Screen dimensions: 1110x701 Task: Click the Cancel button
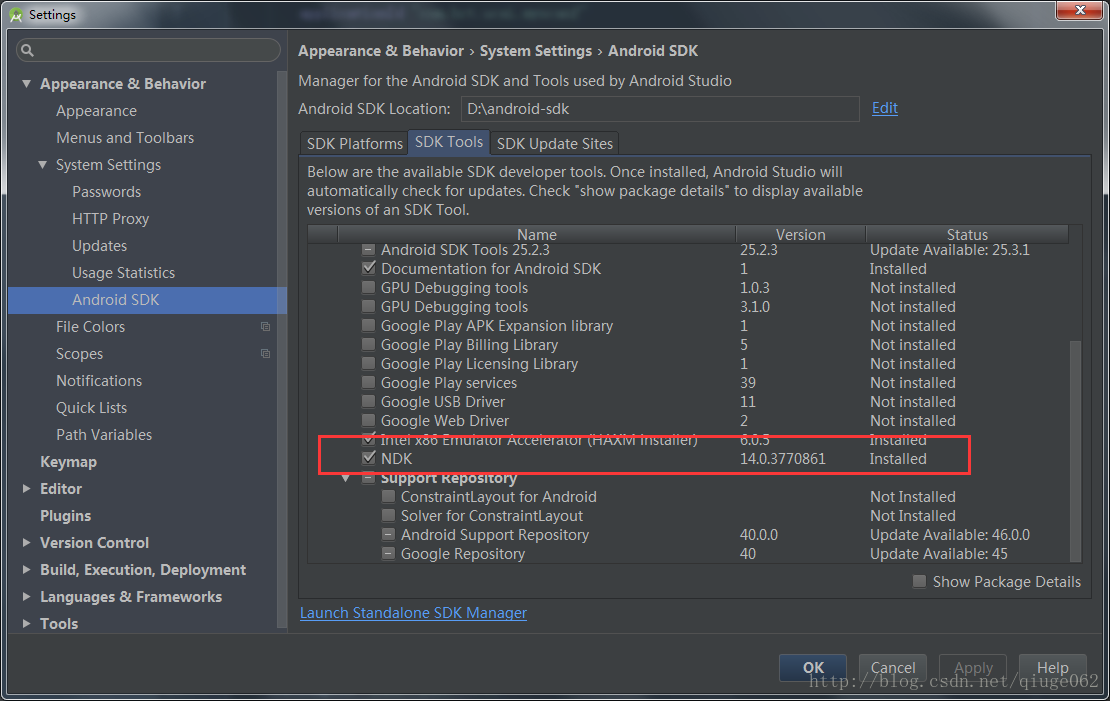(893, 667)
